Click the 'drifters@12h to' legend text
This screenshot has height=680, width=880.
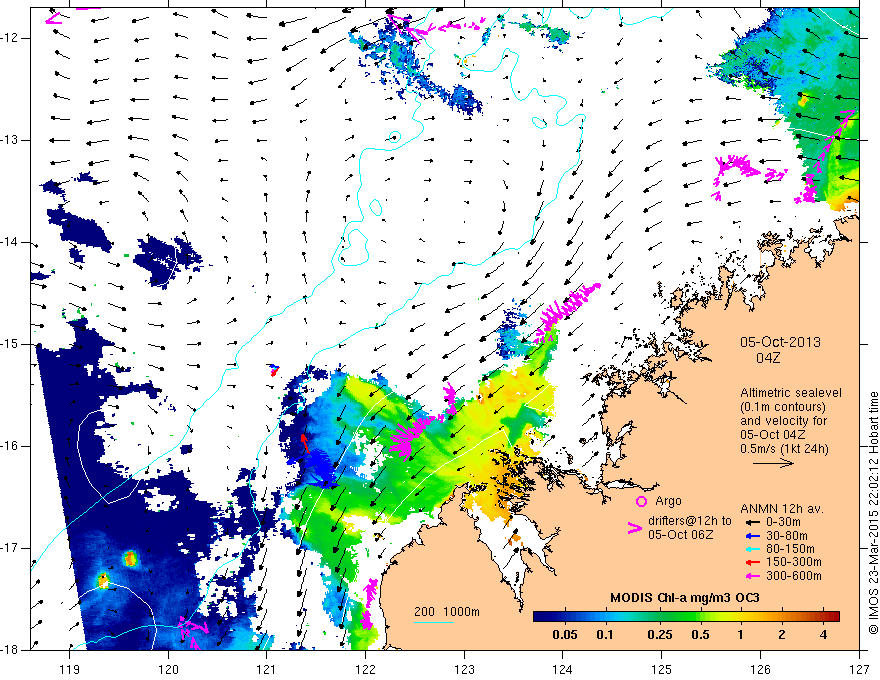[690, 521]
